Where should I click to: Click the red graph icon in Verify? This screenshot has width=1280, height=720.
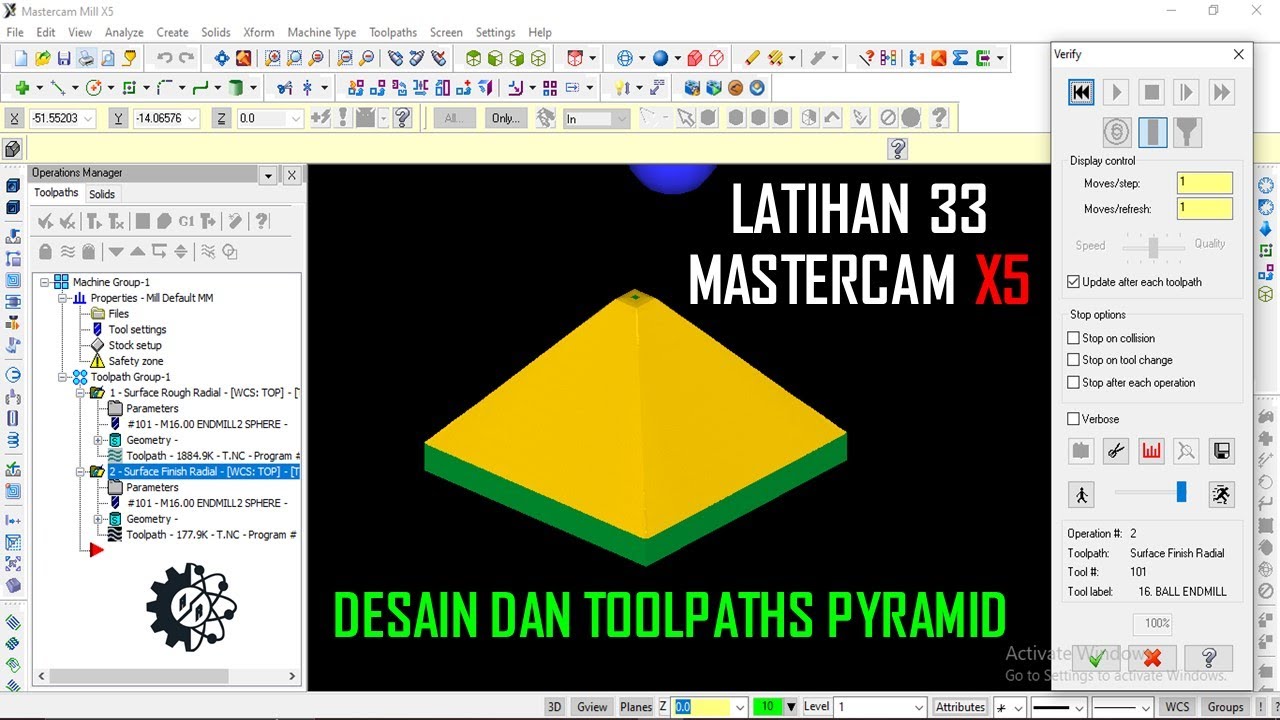1151,451
